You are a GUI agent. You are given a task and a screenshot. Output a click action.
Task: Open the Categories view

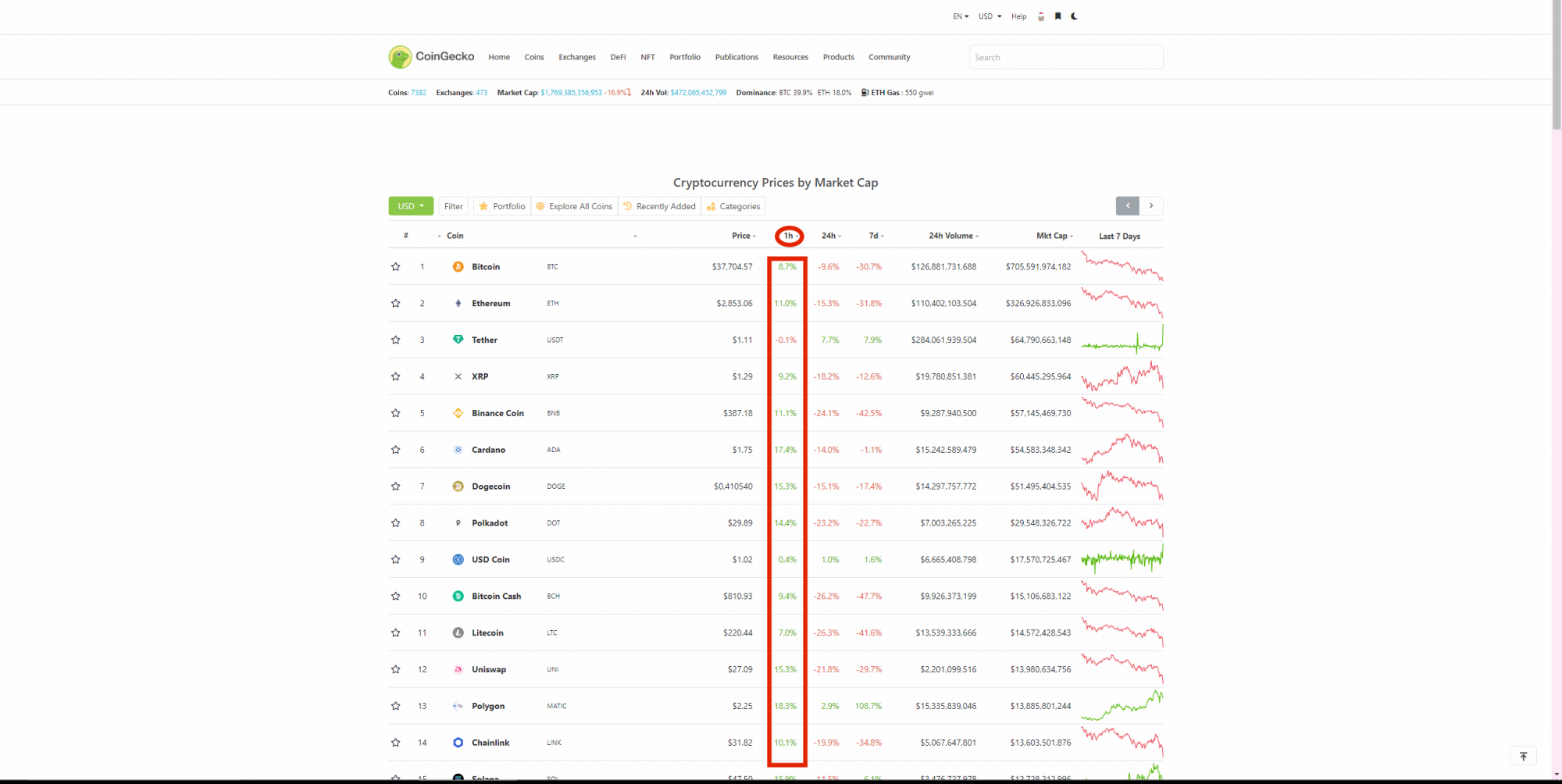click(733, 206)
